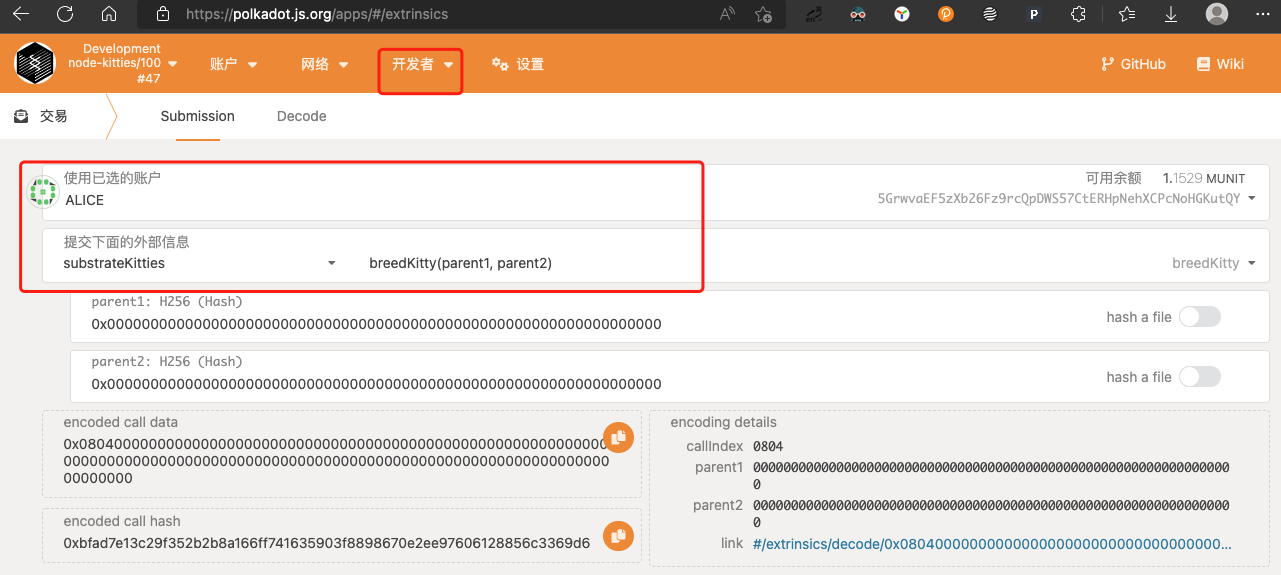Viewport: 1281px width, 575px height.
Task: Copy the encoded call hash
Action: (618, 536)
